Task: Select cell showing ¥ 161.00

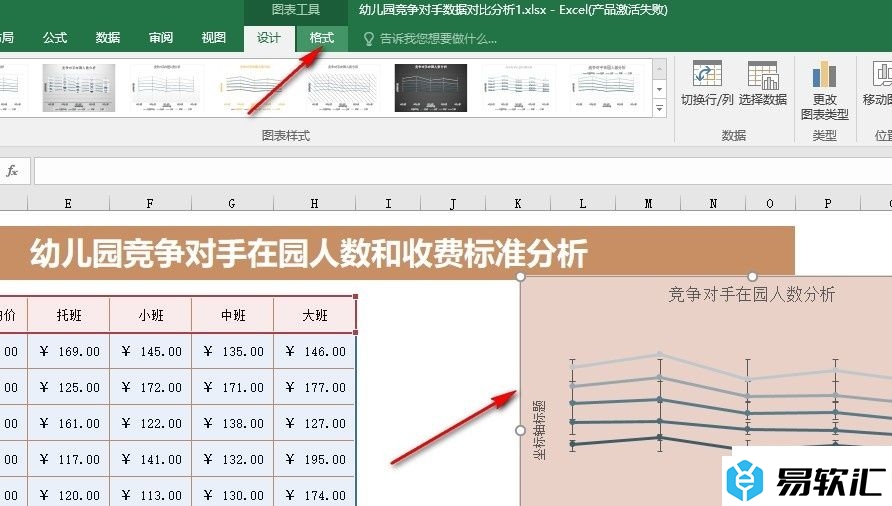Action: (69, 423)
